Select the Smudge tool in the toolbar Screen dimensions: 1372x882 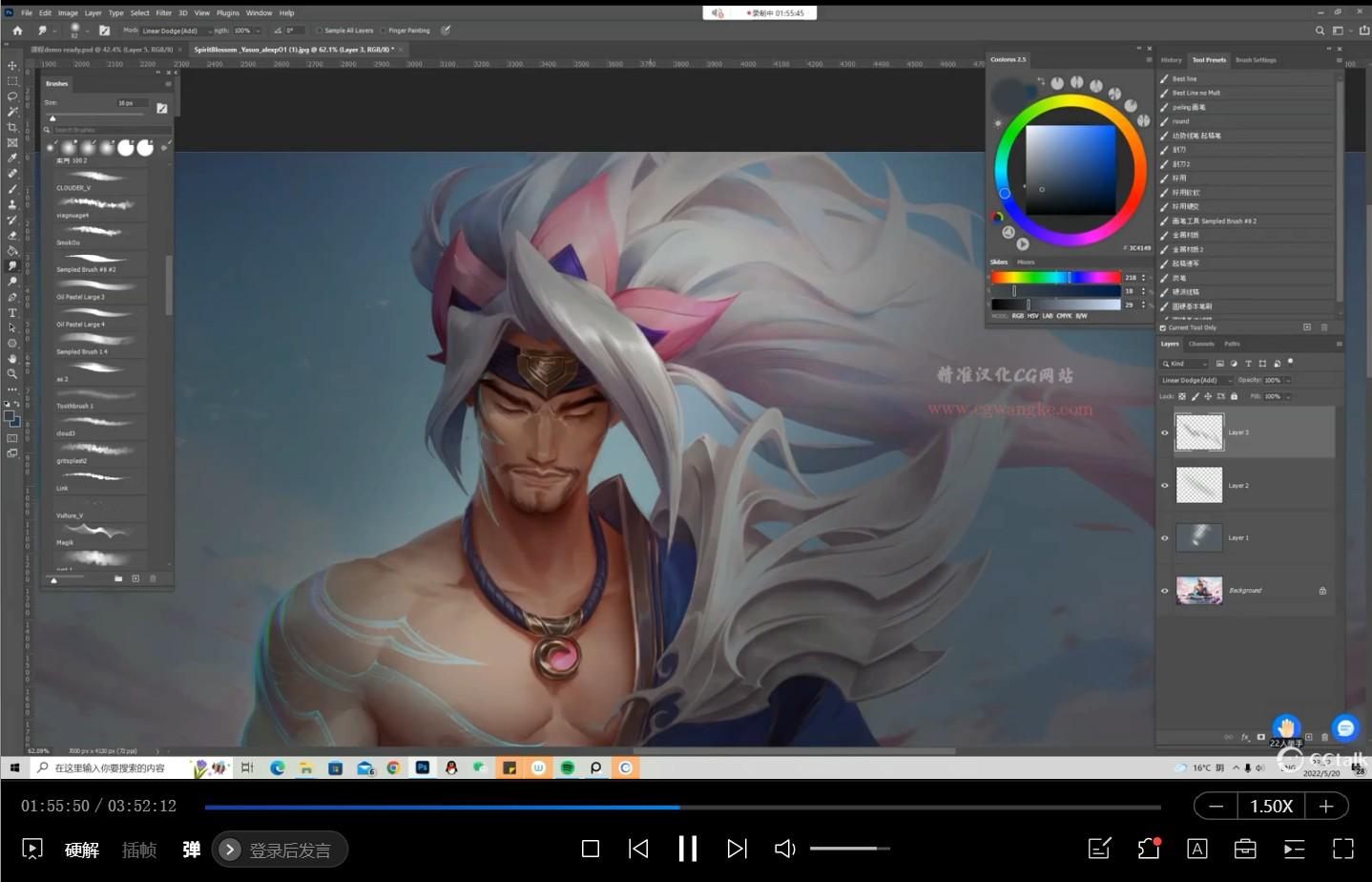pos(12,265)
